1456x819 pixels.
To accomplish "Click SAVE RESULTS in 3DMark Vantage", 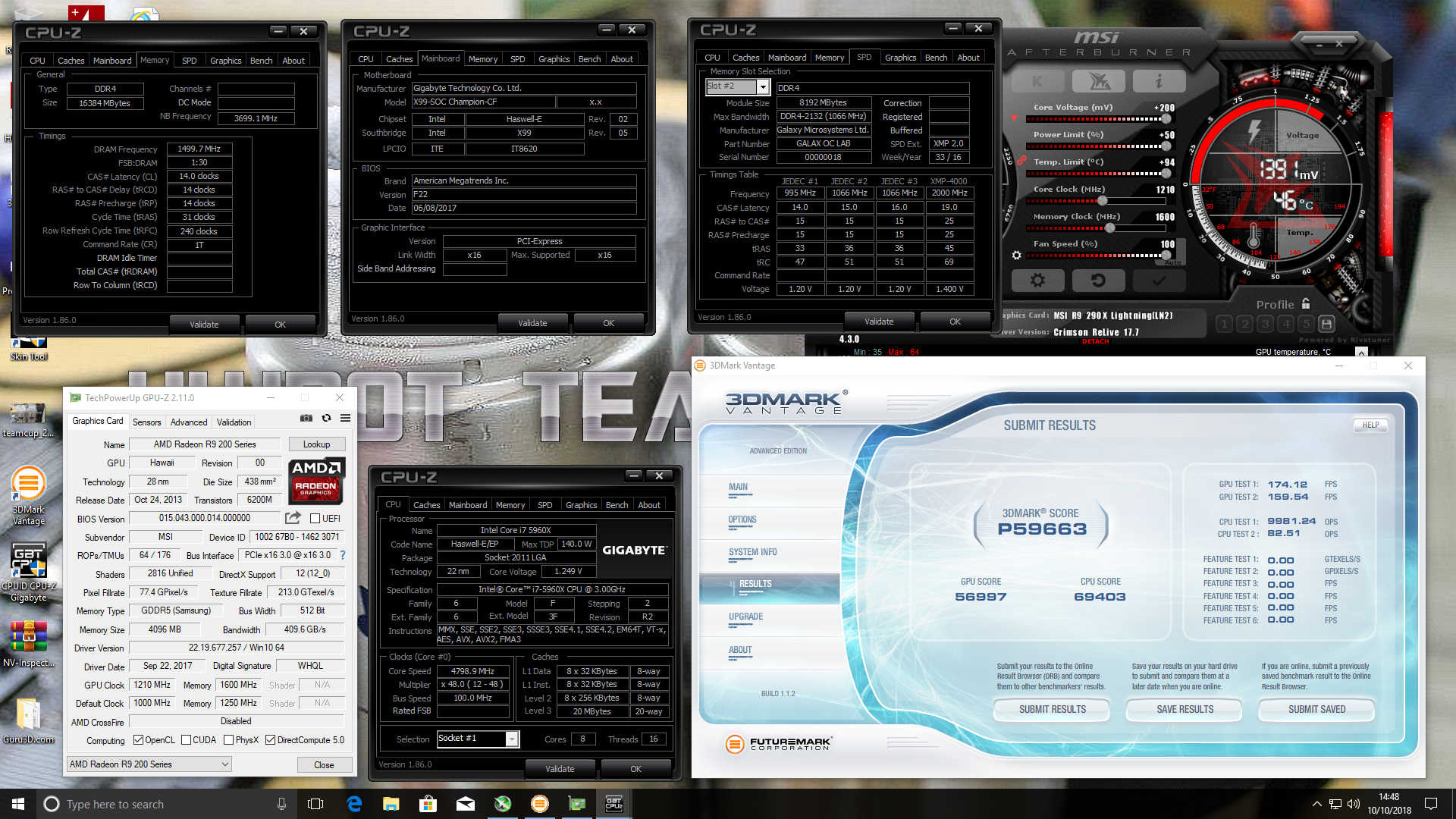I will pos(1185,709).
